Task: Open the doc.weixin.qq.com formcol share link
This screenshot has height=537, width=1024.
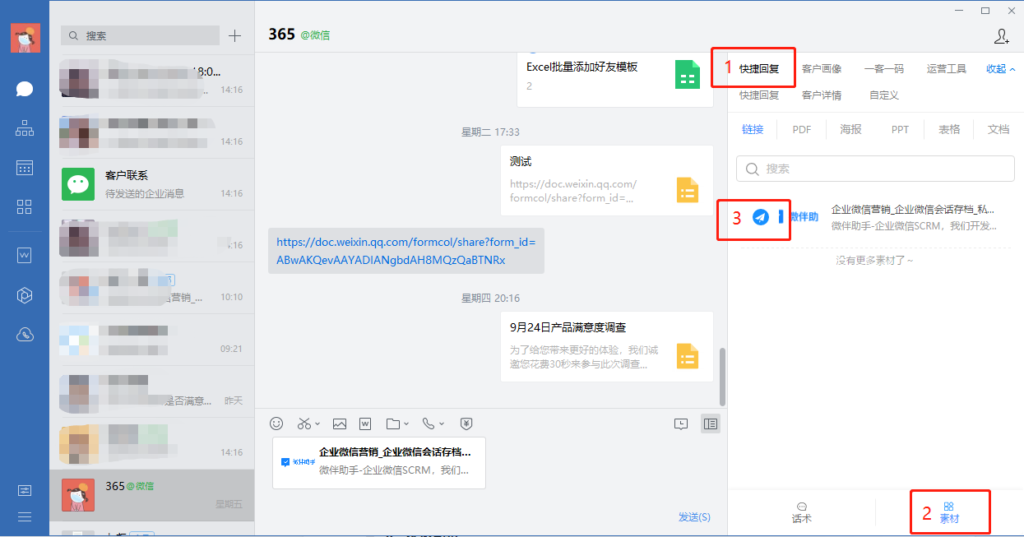Action: point(406,251)
